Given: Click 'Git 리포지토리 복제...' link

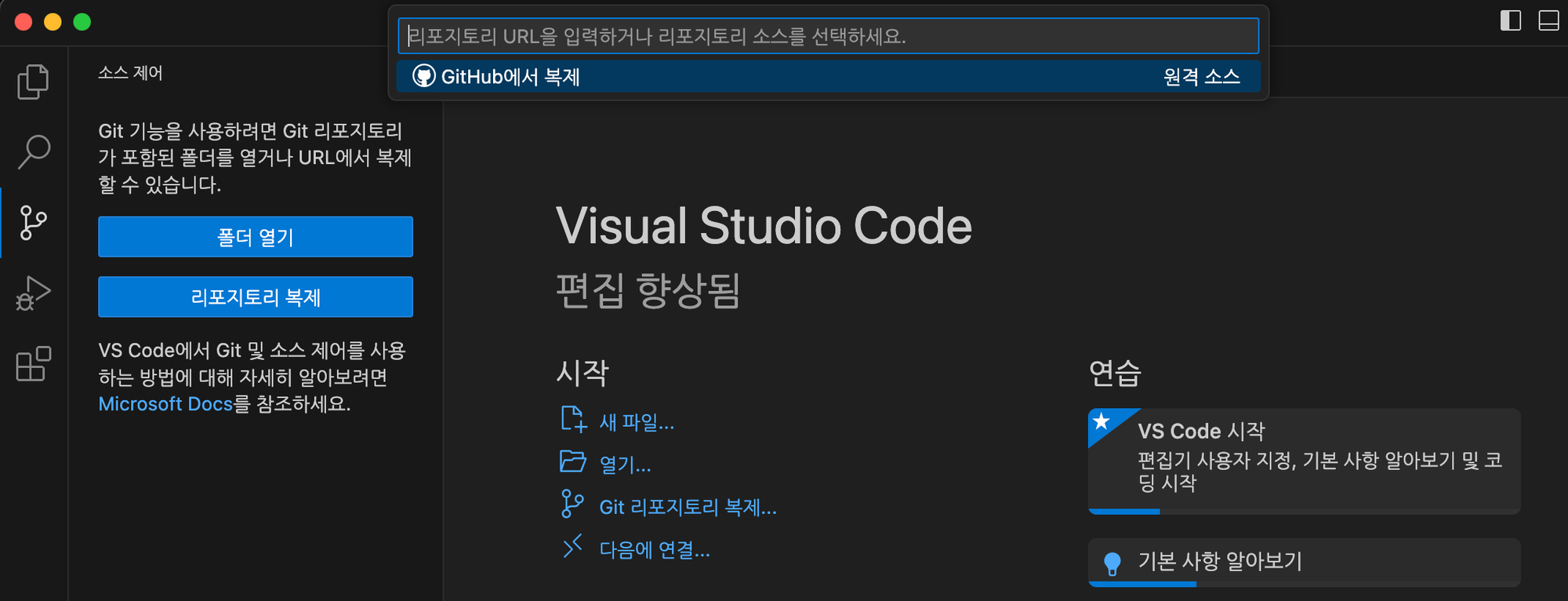Looking at the screenshot, I should (688, 508).
